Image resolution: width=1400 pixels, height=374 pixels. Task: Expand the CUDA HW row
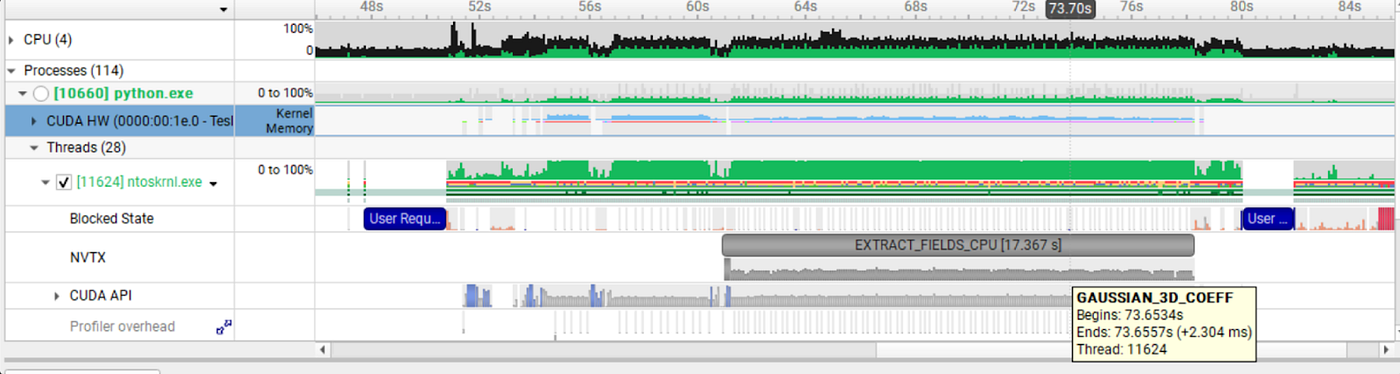click(35, 121)
